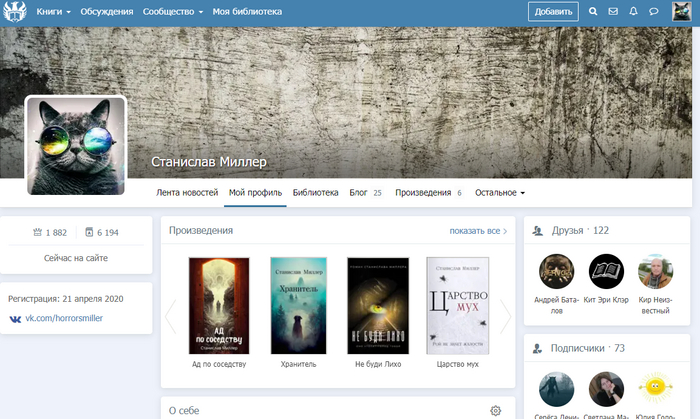This screenshot has width=700, height=419.
Task: Open the user avatar in top bar
Action: tap(682, 12)
